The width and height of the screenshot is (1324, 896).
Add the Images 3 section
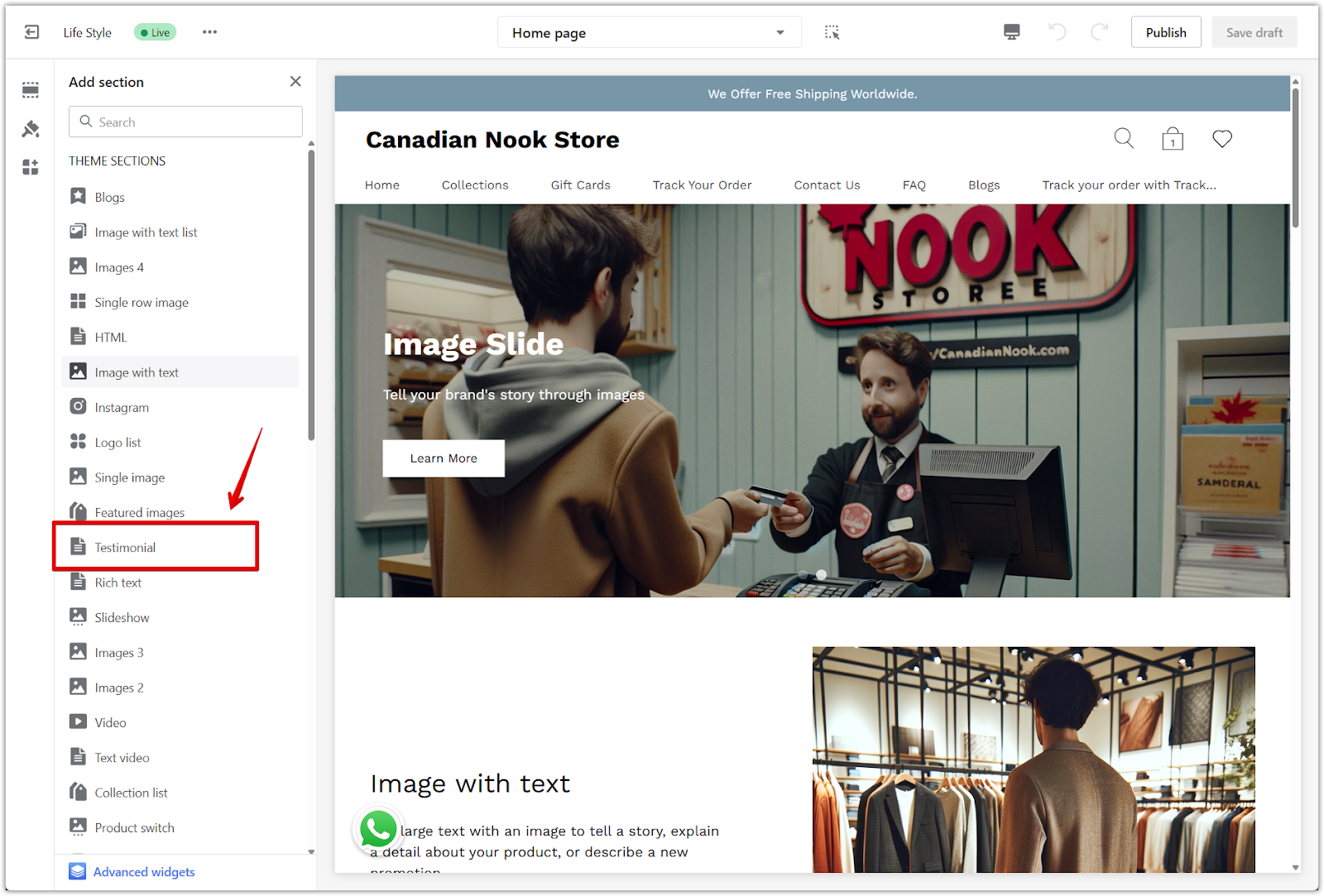coord(180,652)
